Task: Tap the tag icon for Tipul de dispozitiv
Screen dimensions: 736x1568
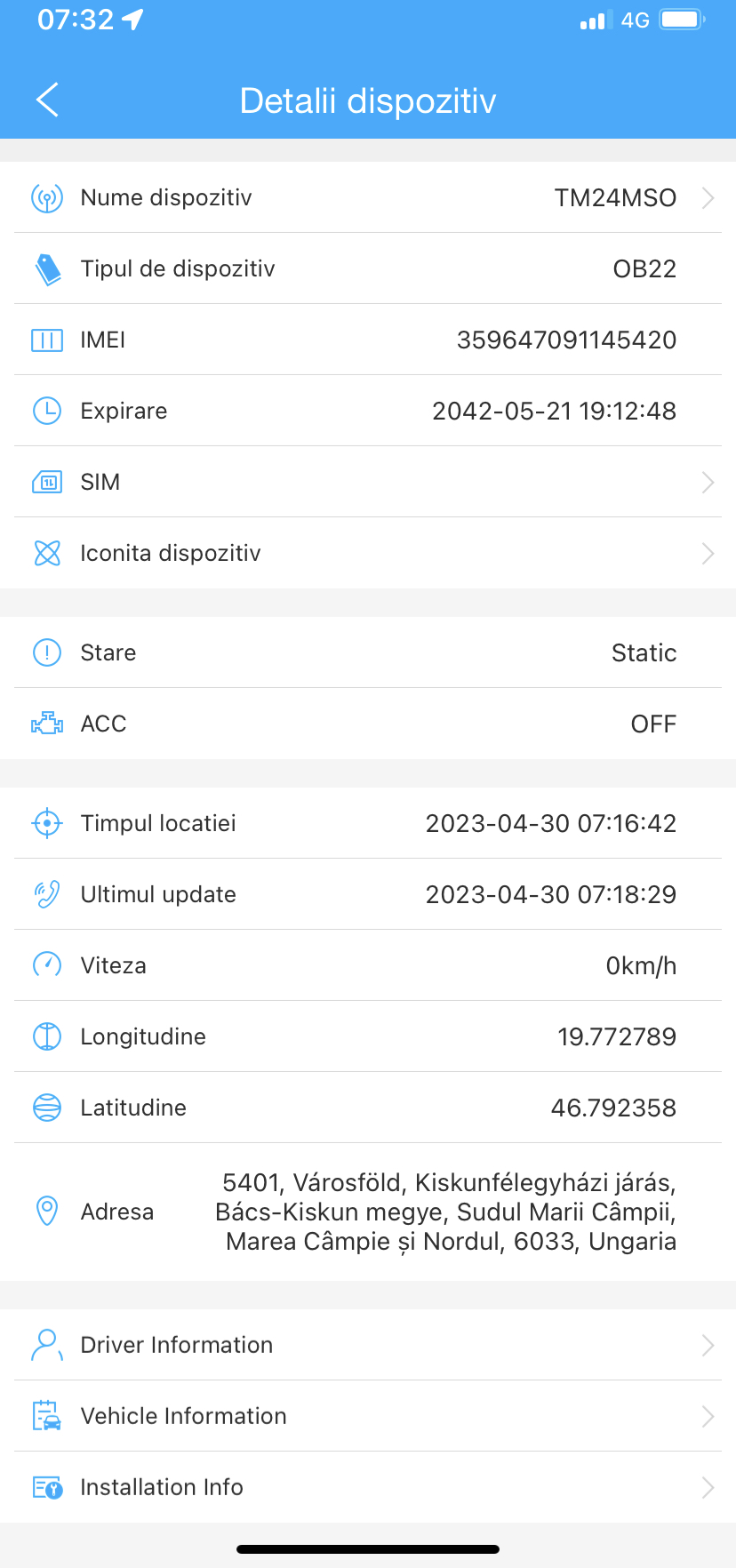Action: 47,268
